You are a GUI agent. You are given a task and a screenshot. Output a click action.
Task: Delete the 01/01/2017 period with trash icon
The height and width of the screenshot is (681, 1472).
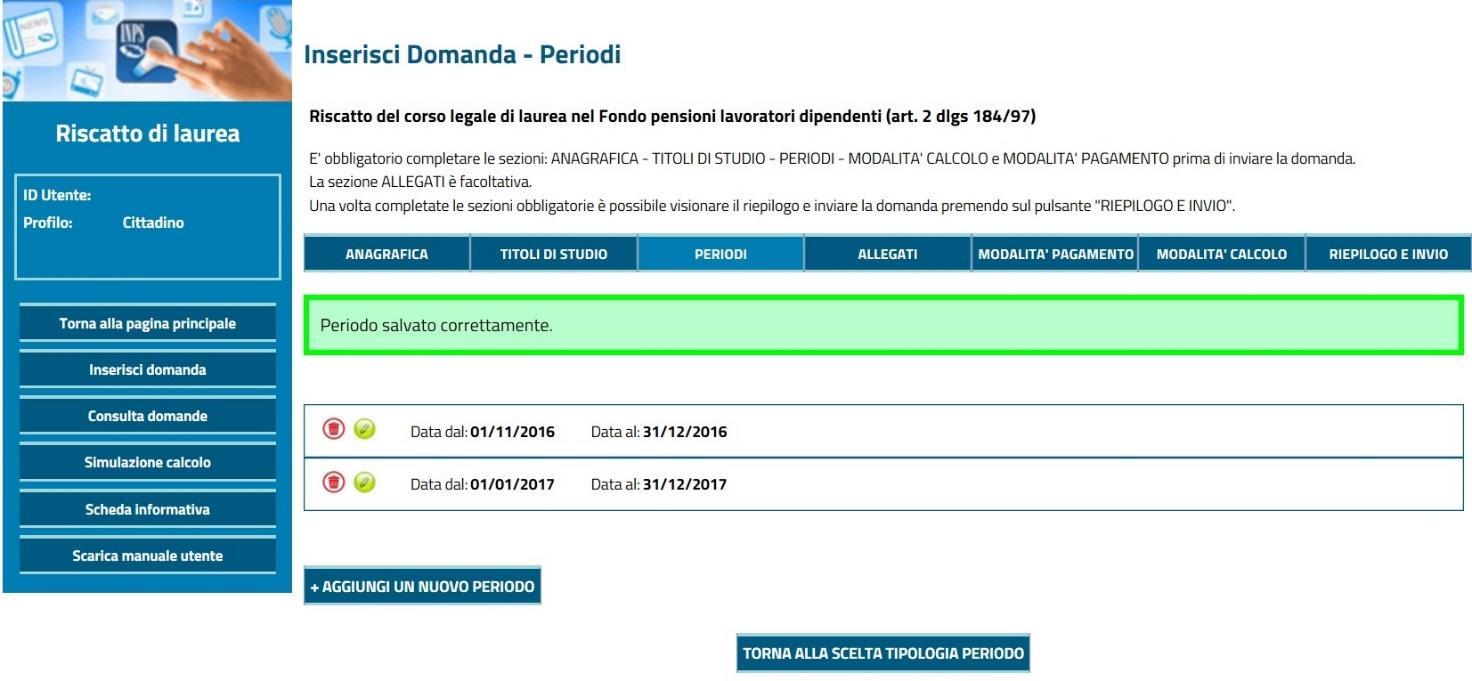point(333,482)
